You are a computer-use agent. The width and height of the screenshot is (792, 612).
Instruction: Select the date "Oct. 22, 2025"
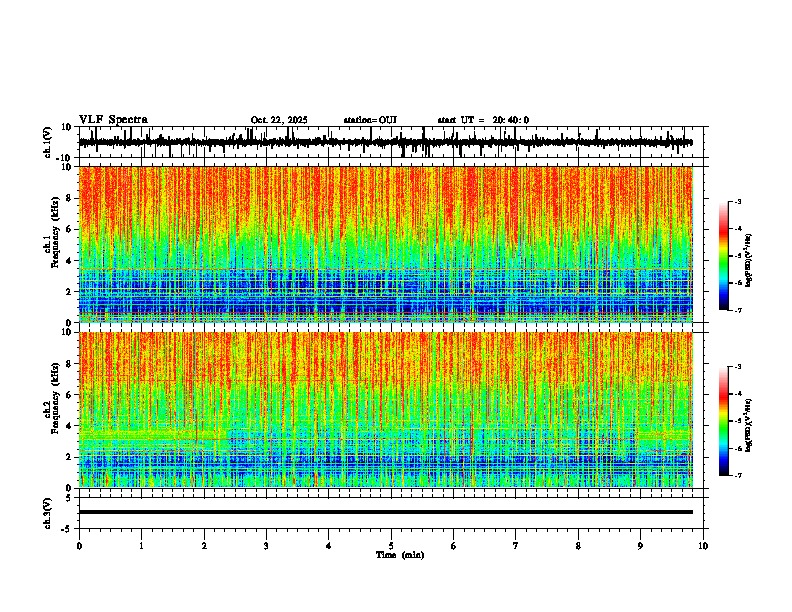point(279,120)
